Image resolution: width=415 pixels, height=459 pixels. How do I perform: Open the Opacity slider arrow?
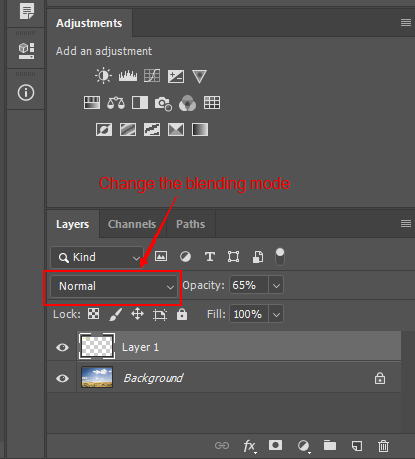[x=276, y=285]
